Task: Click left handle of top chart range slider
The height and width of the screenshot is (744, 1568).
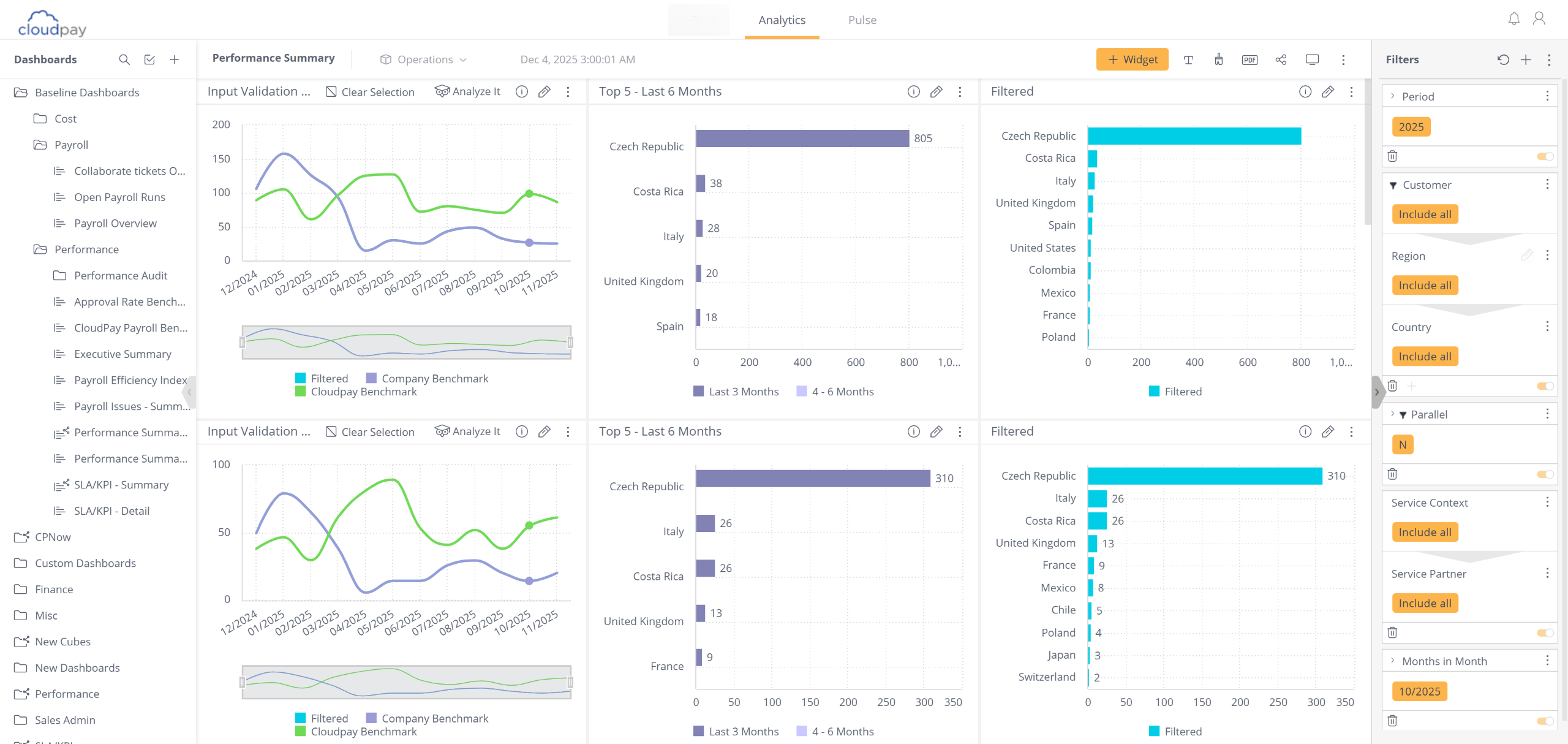Action: pos(243,343)
